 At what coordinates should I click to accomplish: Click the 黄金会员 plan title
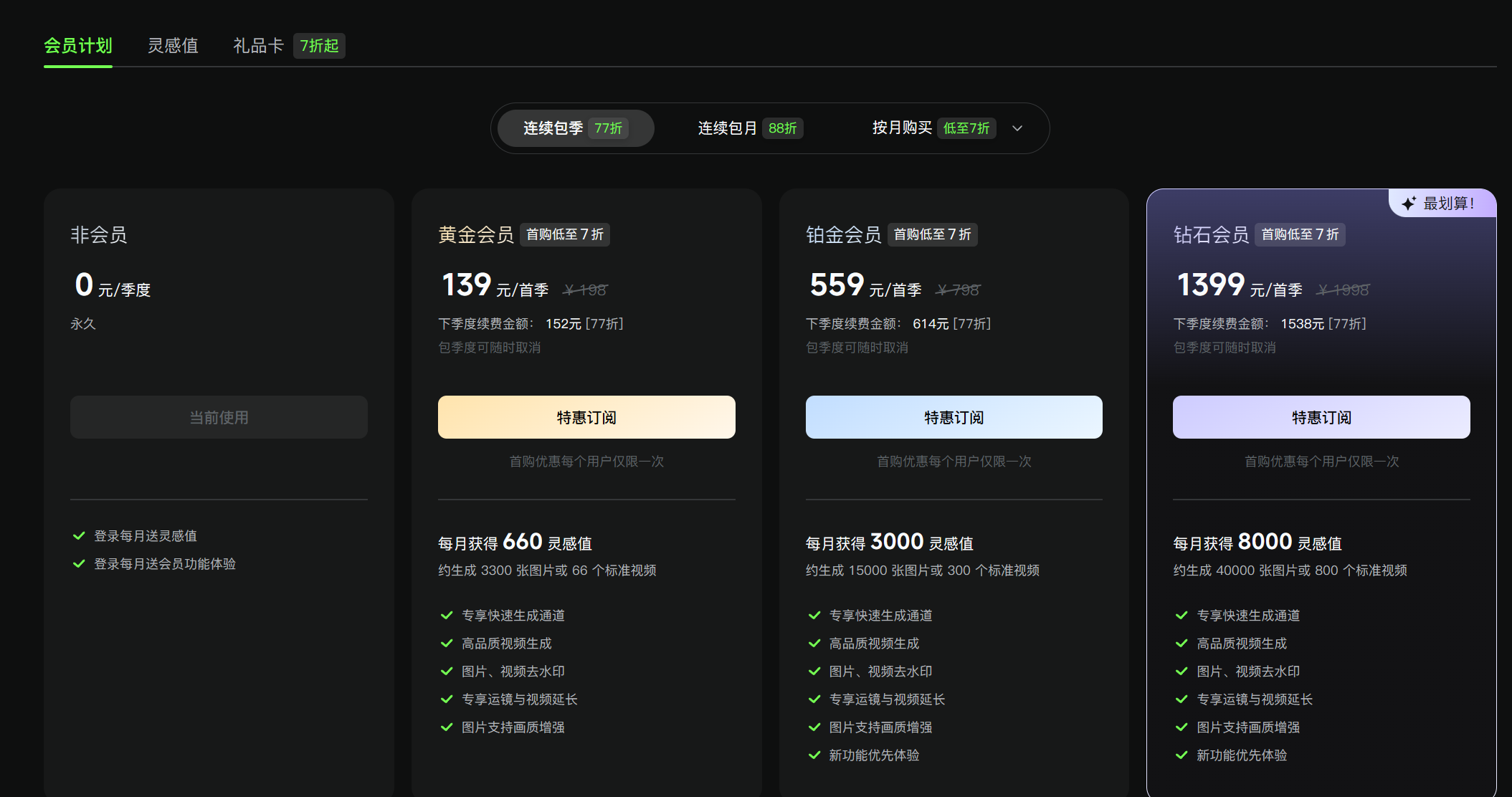point(476,234)
